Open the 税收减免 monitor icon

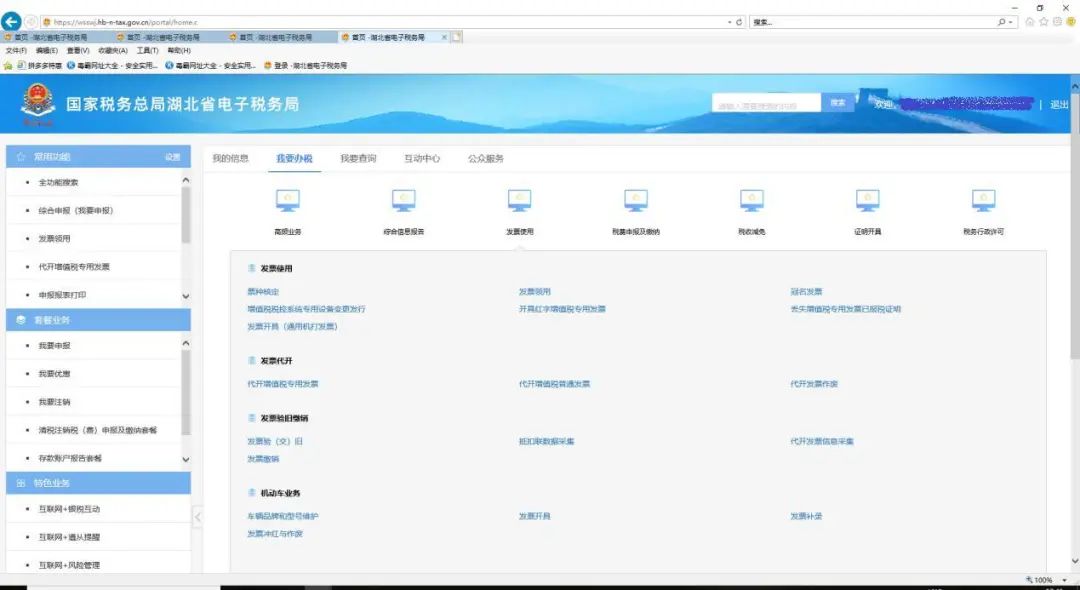(x=751, y=200)
